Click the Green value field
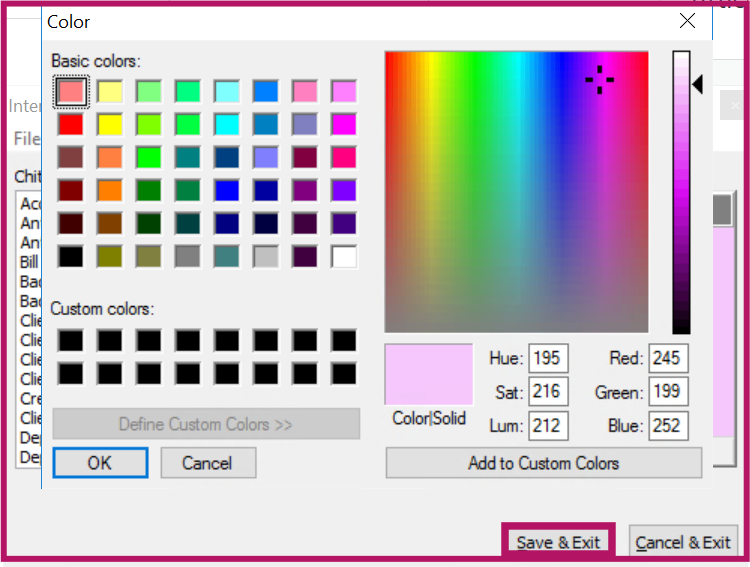Viewport: 750px width, 567px height. (x=668, y=391)
